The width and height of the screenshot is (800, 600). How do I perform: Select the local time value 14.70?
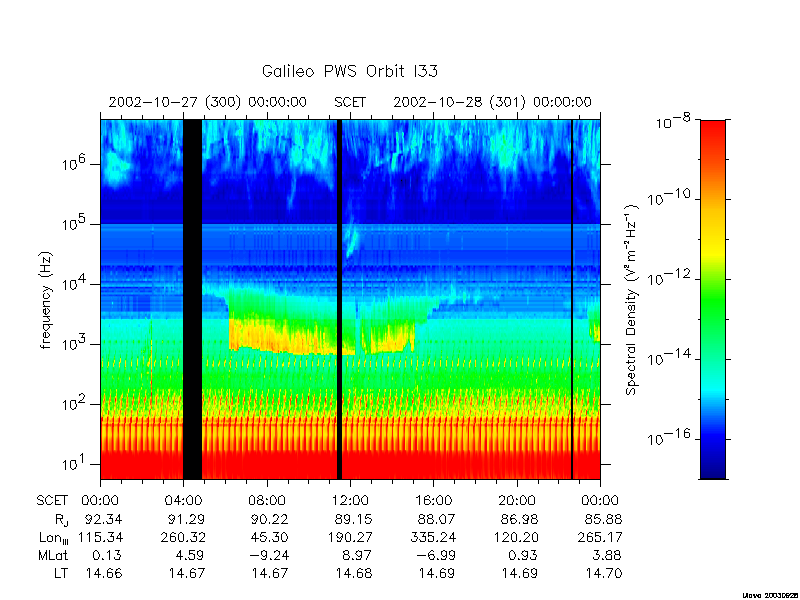(603, 573)
